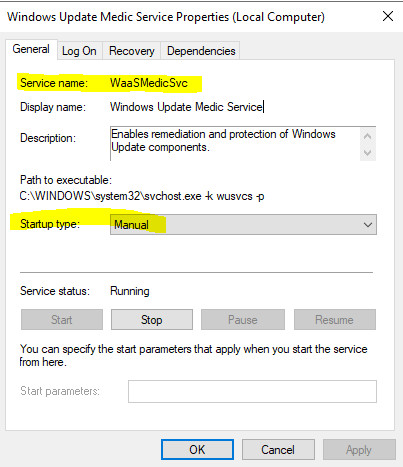The height and width of the screenshot is (467, 403).
Task: Select the Manual startup type combo box
Action: pyautogui.click(x=243, y=225)
